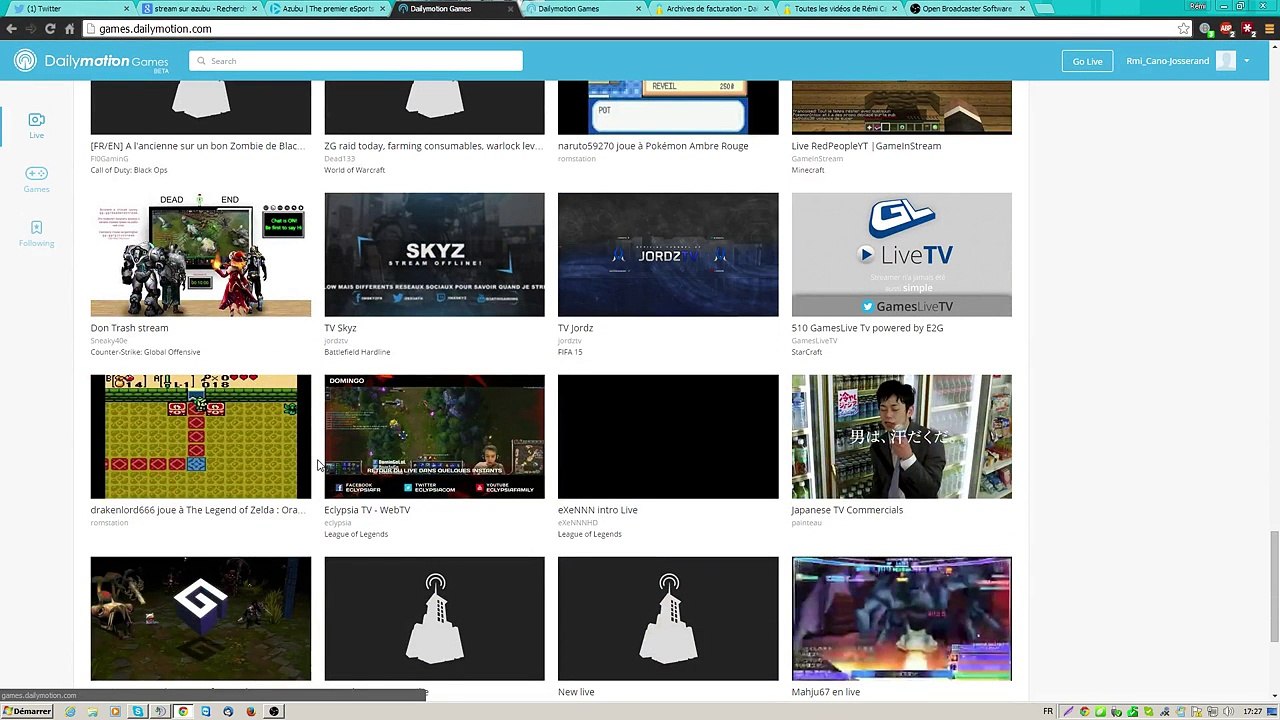Click 'StarCraft' game label
This screenshot has width=1280, height=720.
[807, 352]
